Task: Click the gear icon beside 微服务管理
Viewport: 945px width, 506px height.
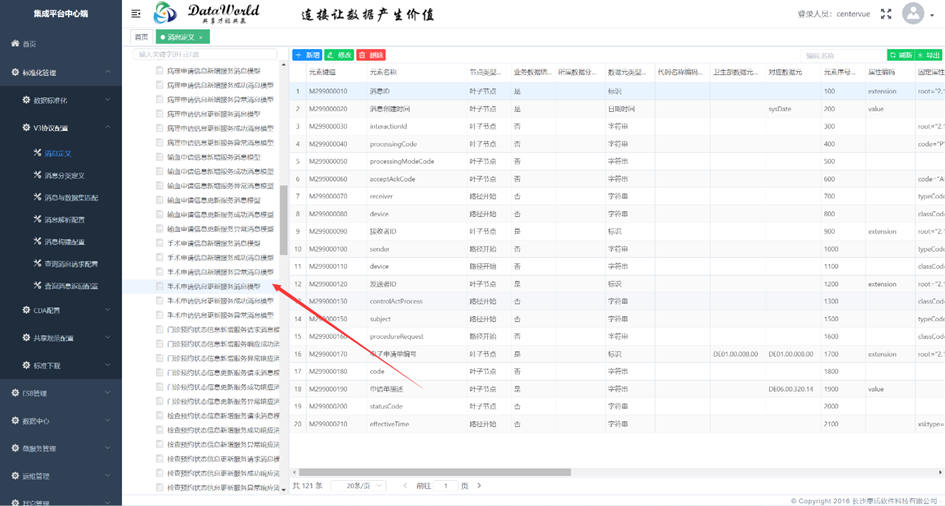Action: pos(15,448)
